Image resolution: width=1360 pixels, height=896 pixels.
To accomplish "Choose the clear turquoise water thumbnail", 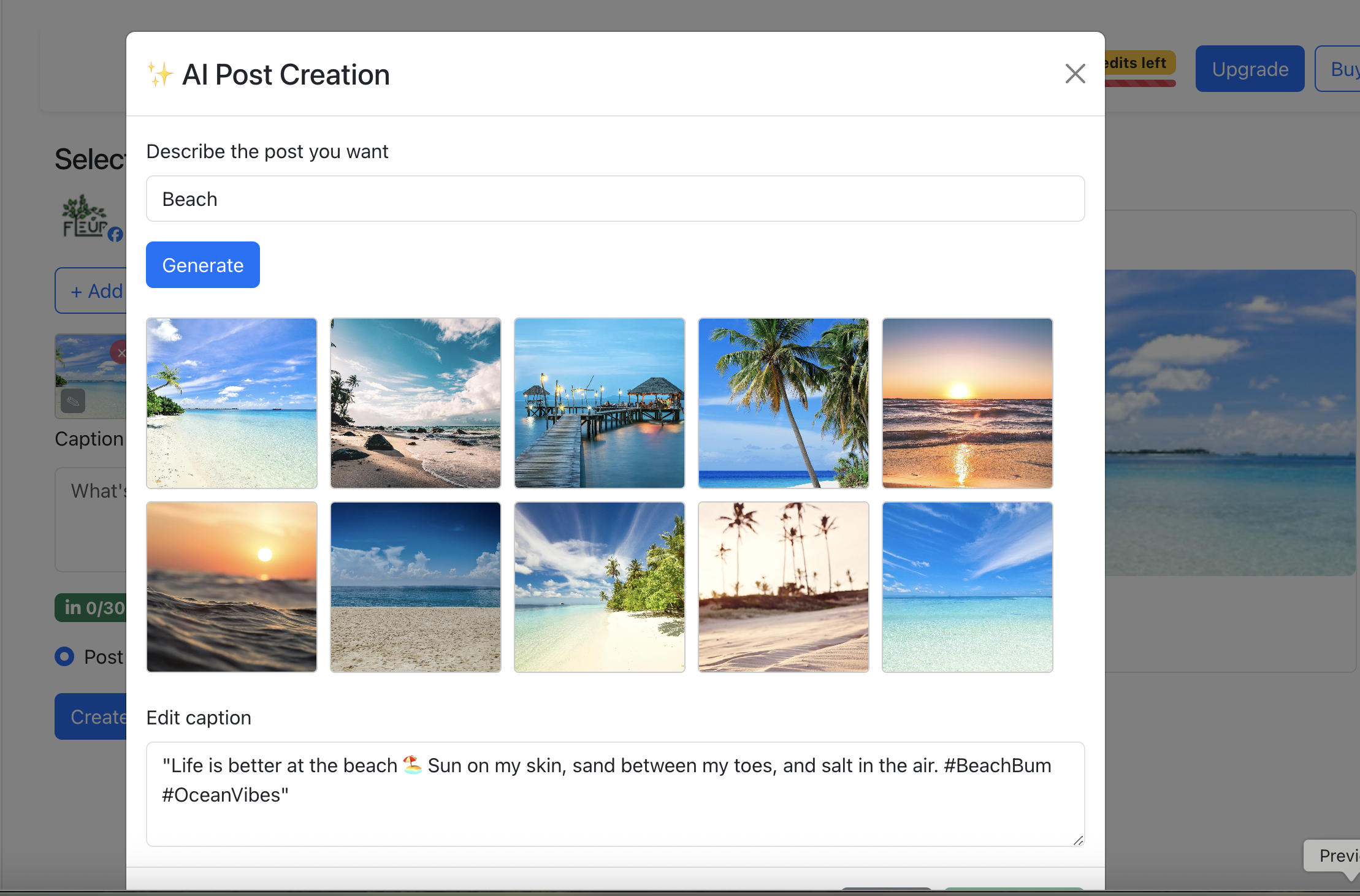I will tap(968, 587).
